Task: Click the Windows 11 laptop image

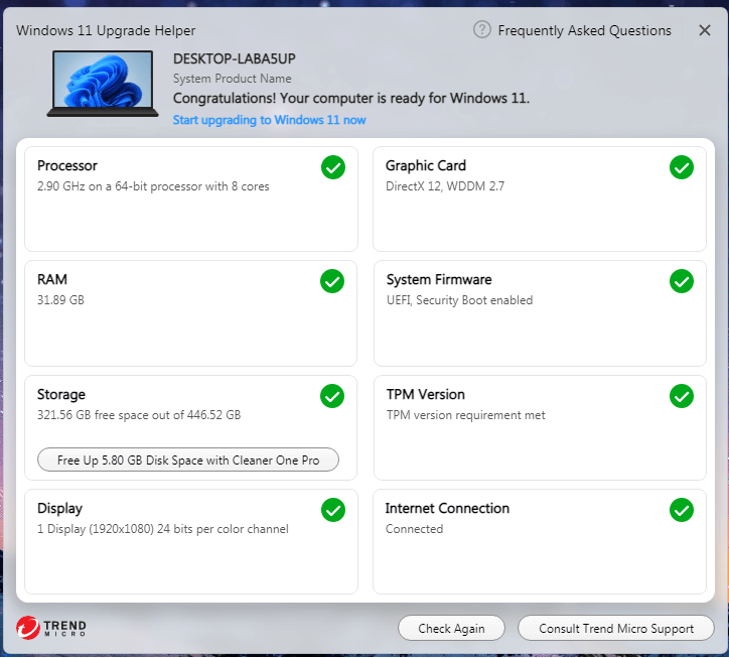Action: [x=101, y=84]
